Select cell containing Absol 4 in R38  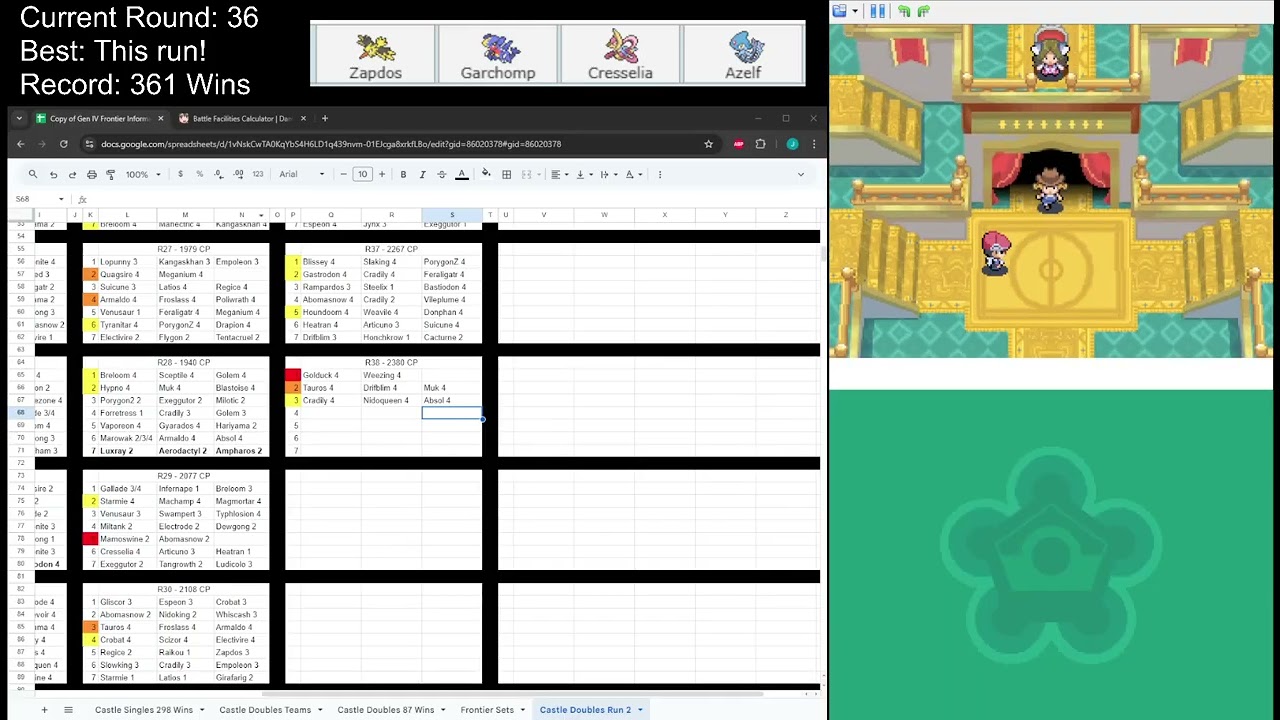point(451,400)
